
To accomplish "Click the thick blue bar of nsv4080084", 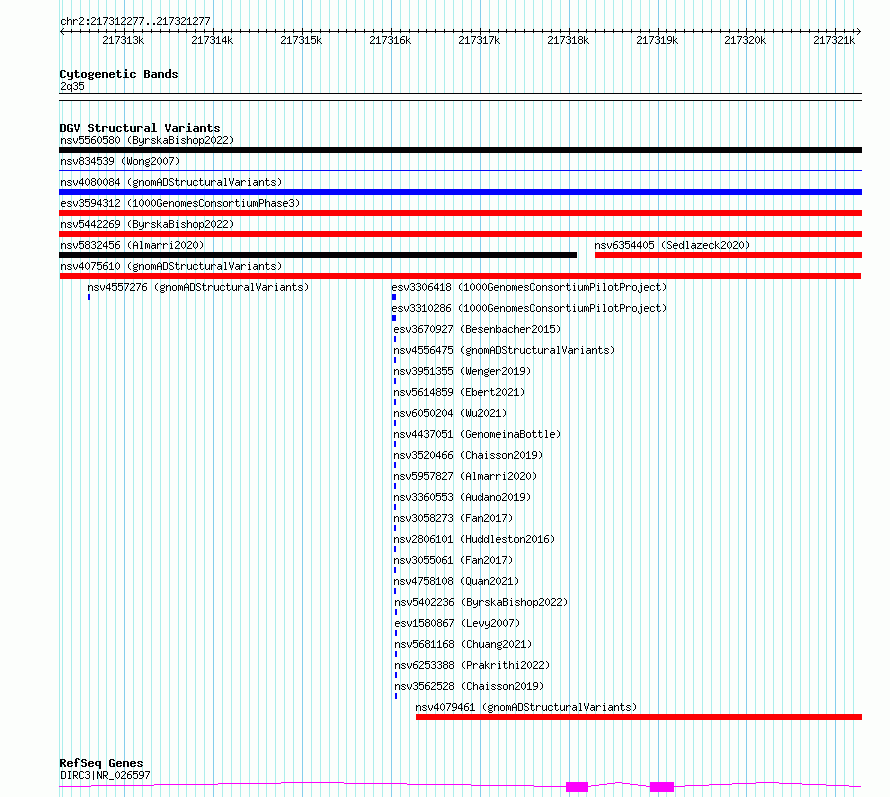I will point(460,192).
